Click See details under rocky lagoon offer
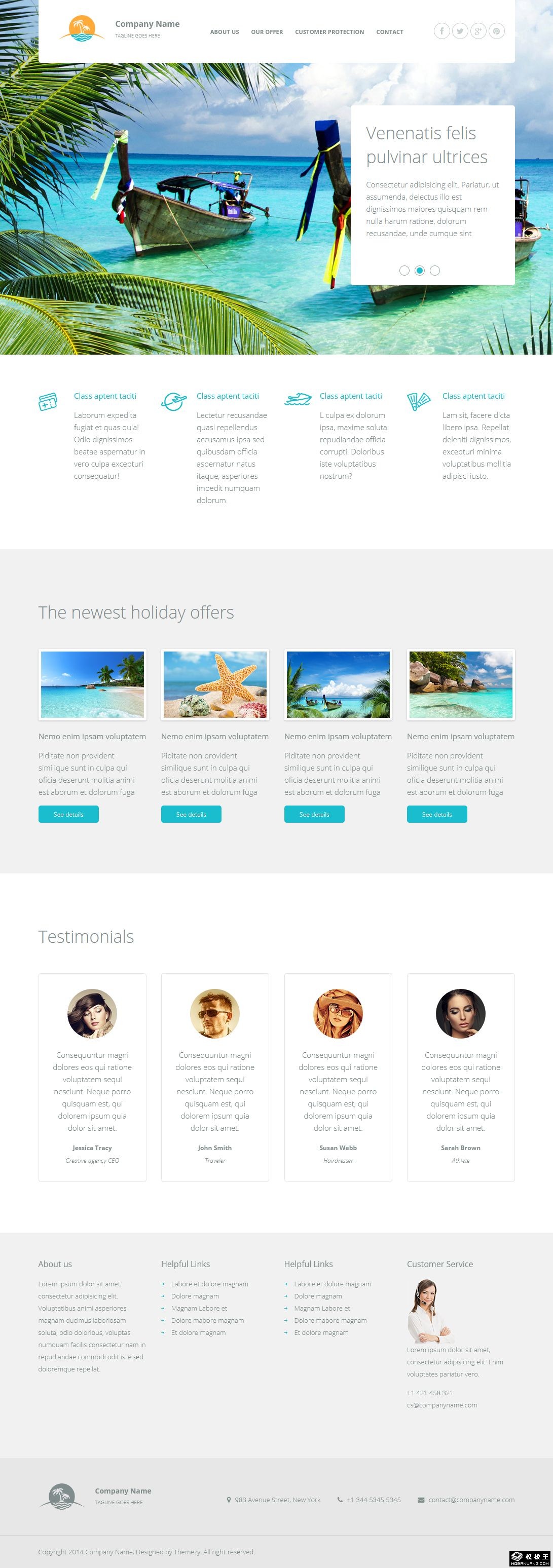Viewport: 553px width, 1568px height. pyautogui.click(x=437, y=814)
